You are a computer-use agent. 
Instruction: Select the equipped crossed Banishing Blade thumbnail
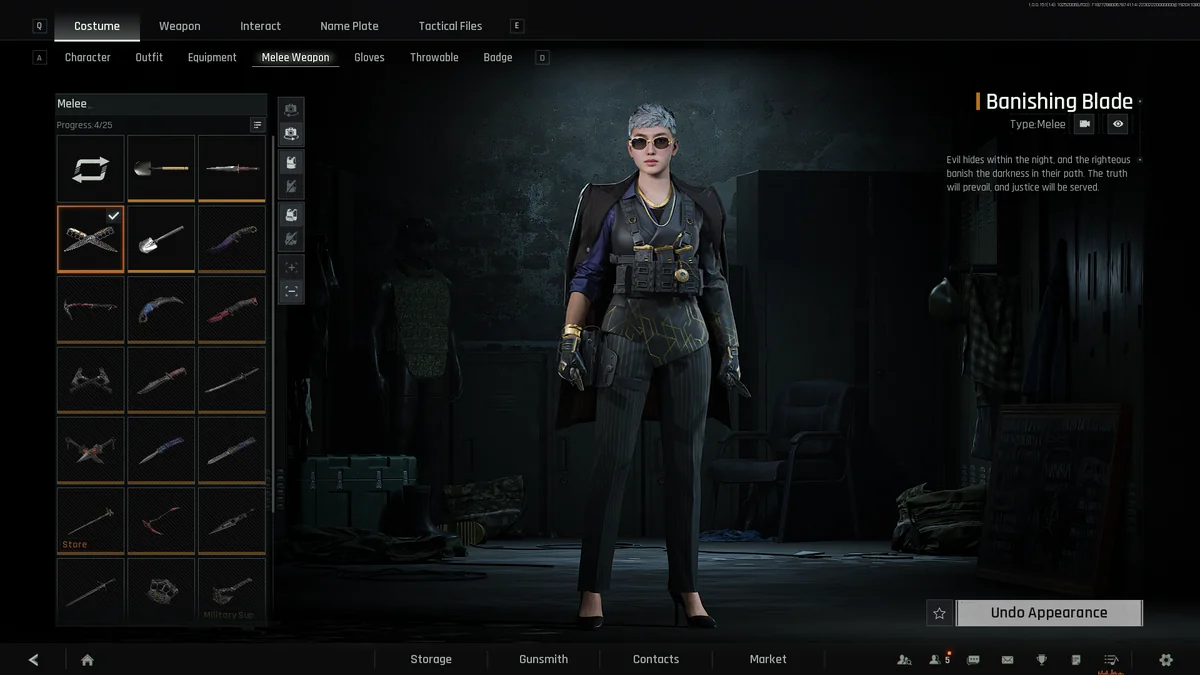(x=91, y=239)
